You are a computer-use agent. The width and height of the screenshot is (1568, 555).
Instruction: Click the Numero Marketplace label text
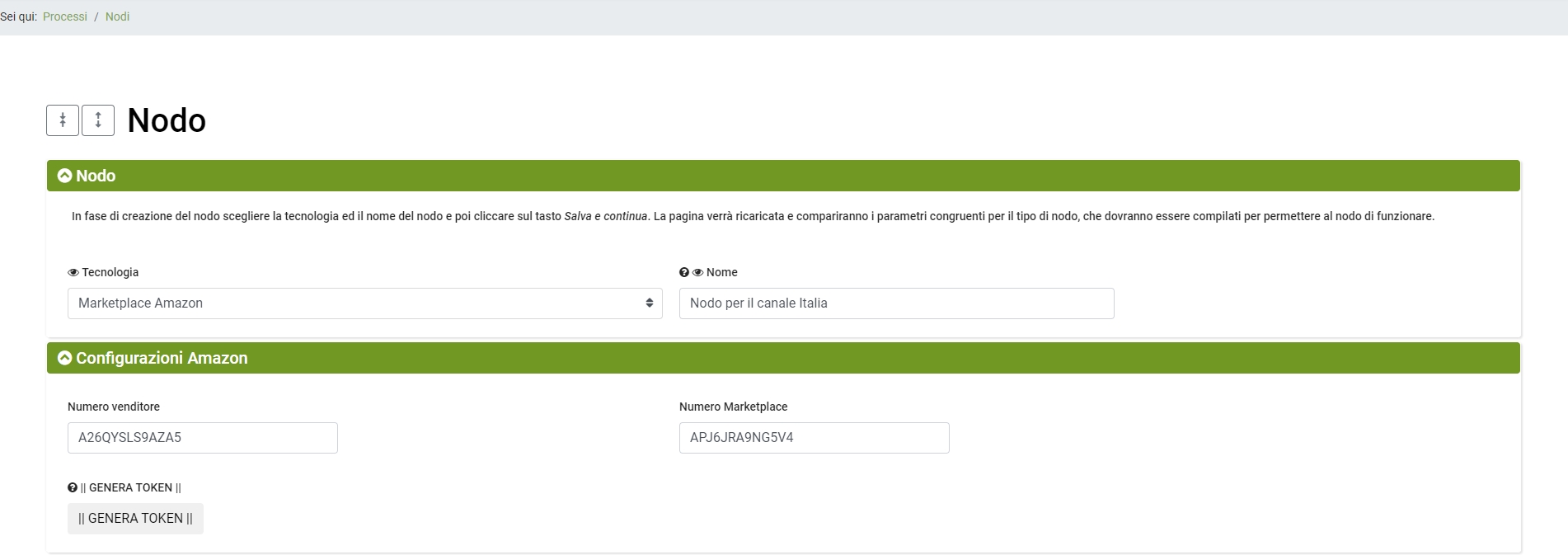pyautogui.click(x=733, y=407)
